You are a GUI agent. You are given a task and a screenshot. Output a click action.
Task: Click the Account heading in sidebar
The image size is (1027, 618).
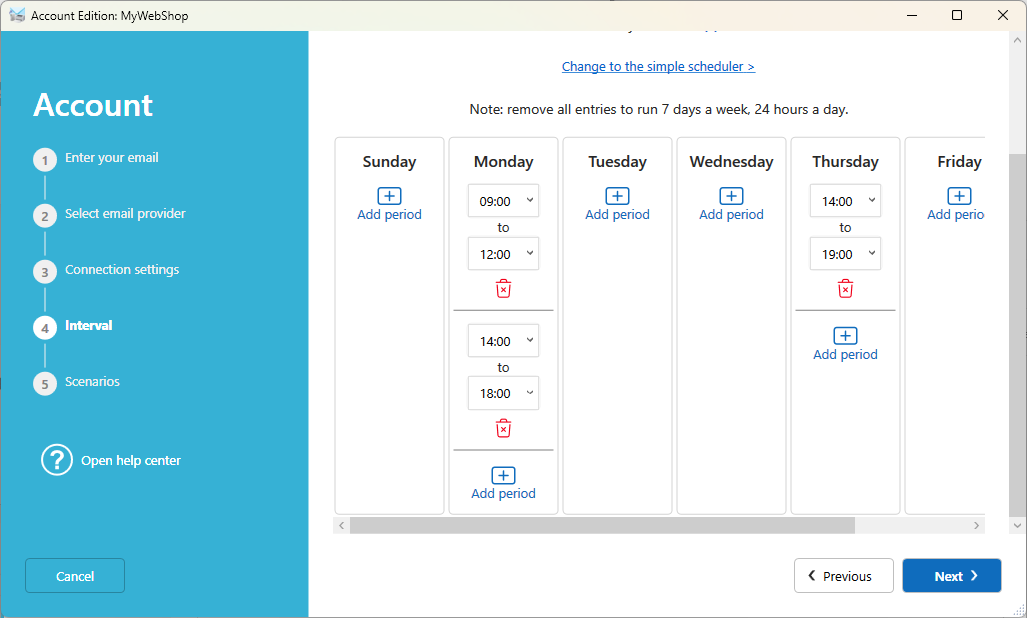93,105
